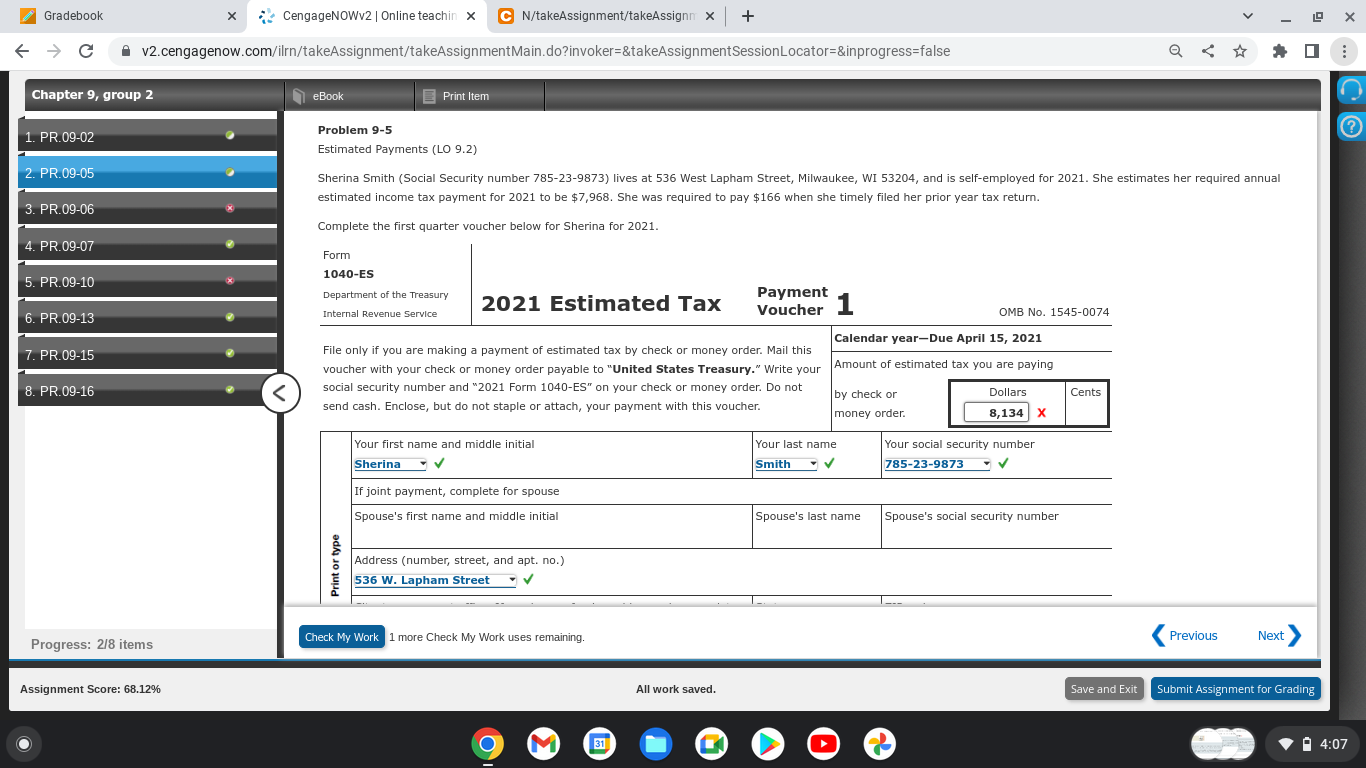The width and height of the screenshot is (1366, 768).
Task: Switch to the Gradebook tab
Action: (126, 16)
